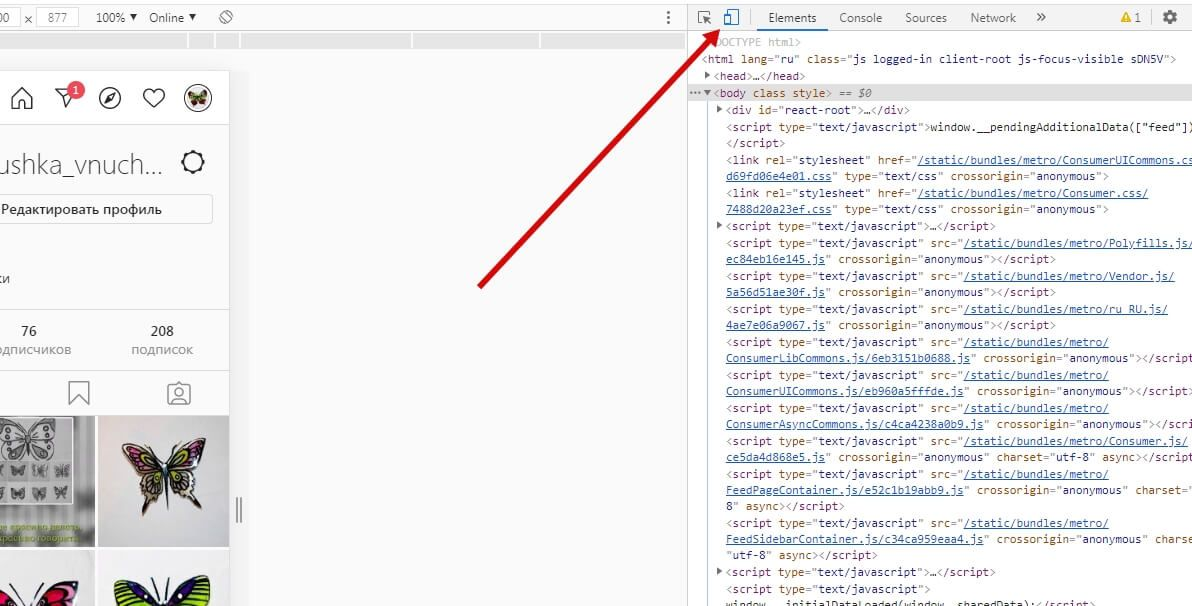Collapse the body element node
Image resolution: width=1192 pixels, height=606 pixels.
[x=708, y=93]
